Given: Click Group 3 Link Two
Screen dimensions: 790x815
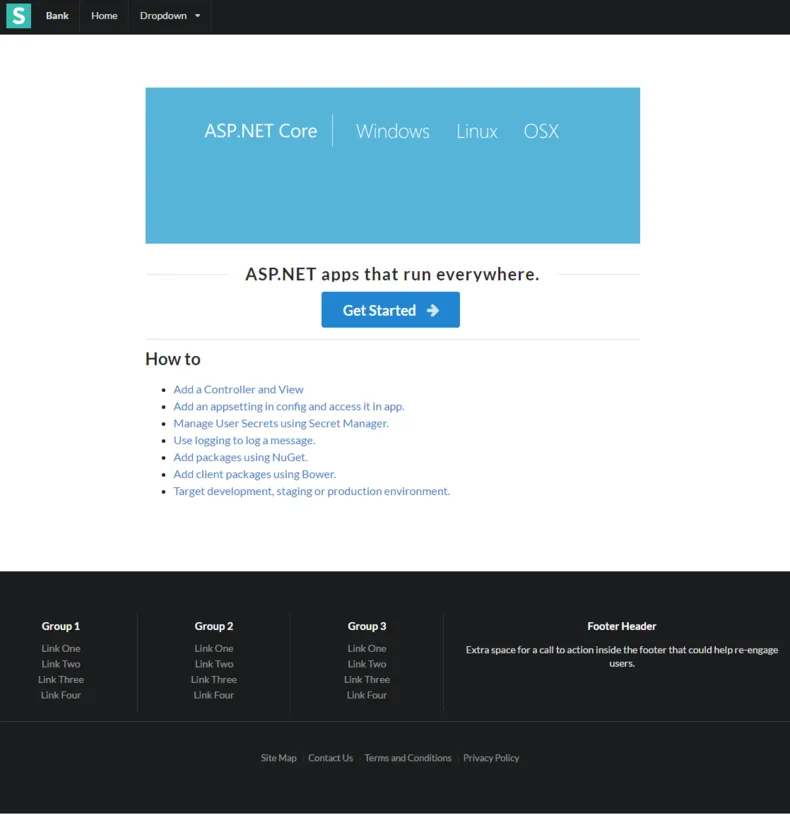Looking at the screenshot, I should pos(367,664).
